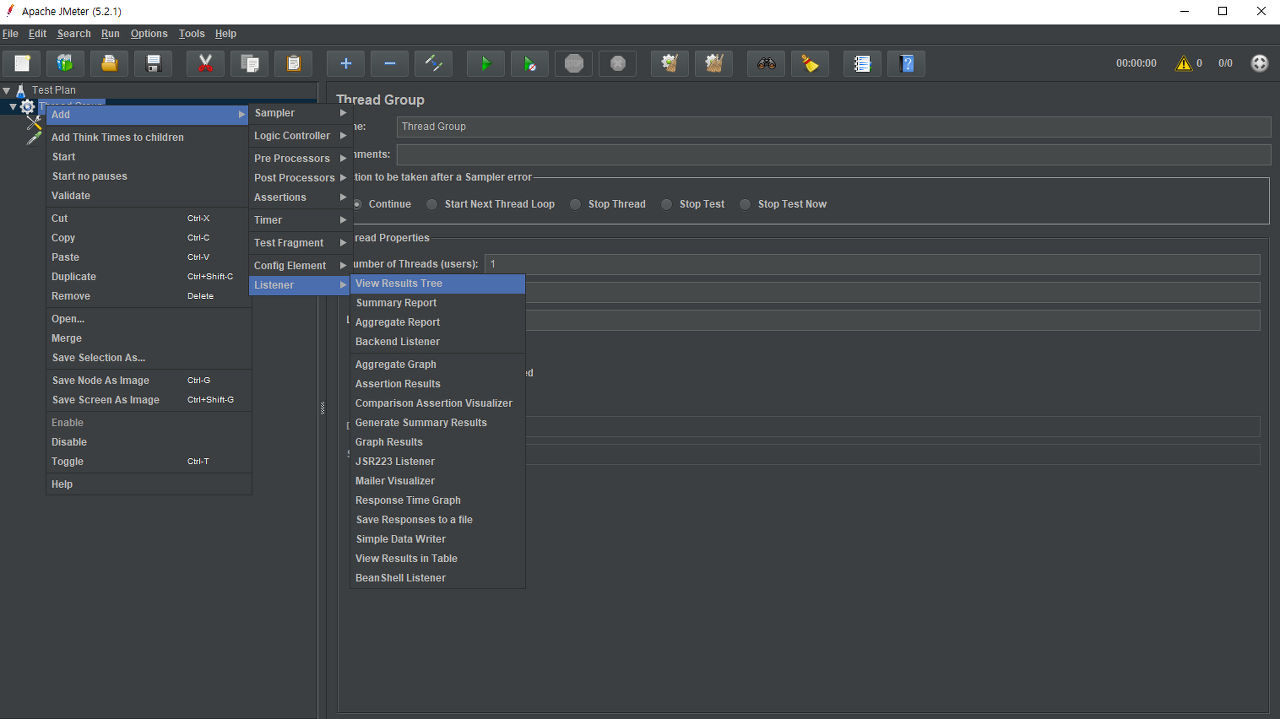Choose Save Node As Image
This screenshot has width=1280, height=719.
(x=147, y=380)
